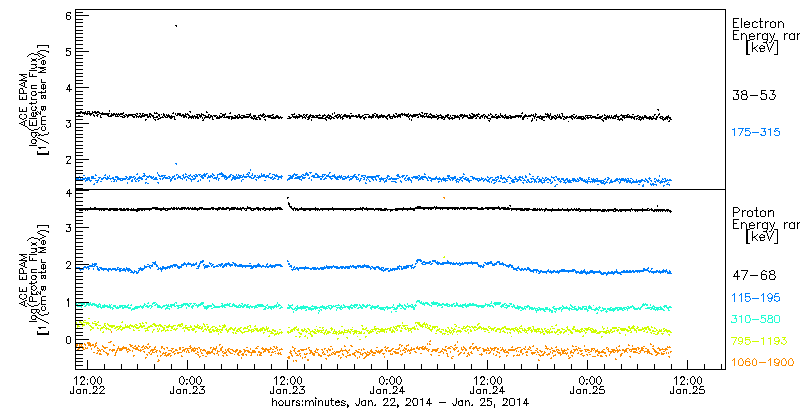Screen dimensions: 800x410
Task: Click the lone orange outlier dot atop proton panel
Action: pos(444,197)
